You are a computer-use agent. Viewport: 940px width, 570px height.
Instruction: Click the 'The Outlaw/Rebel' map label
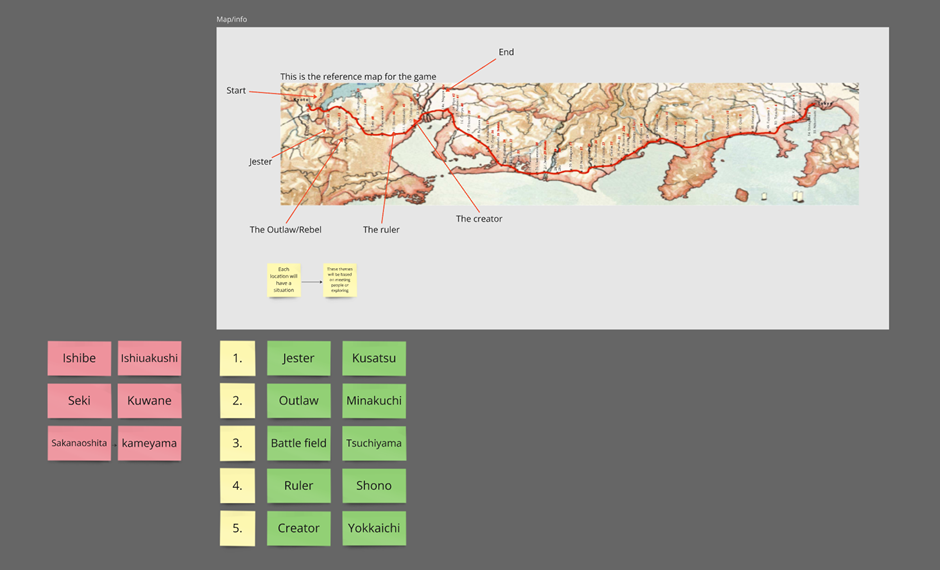(285, 230)
